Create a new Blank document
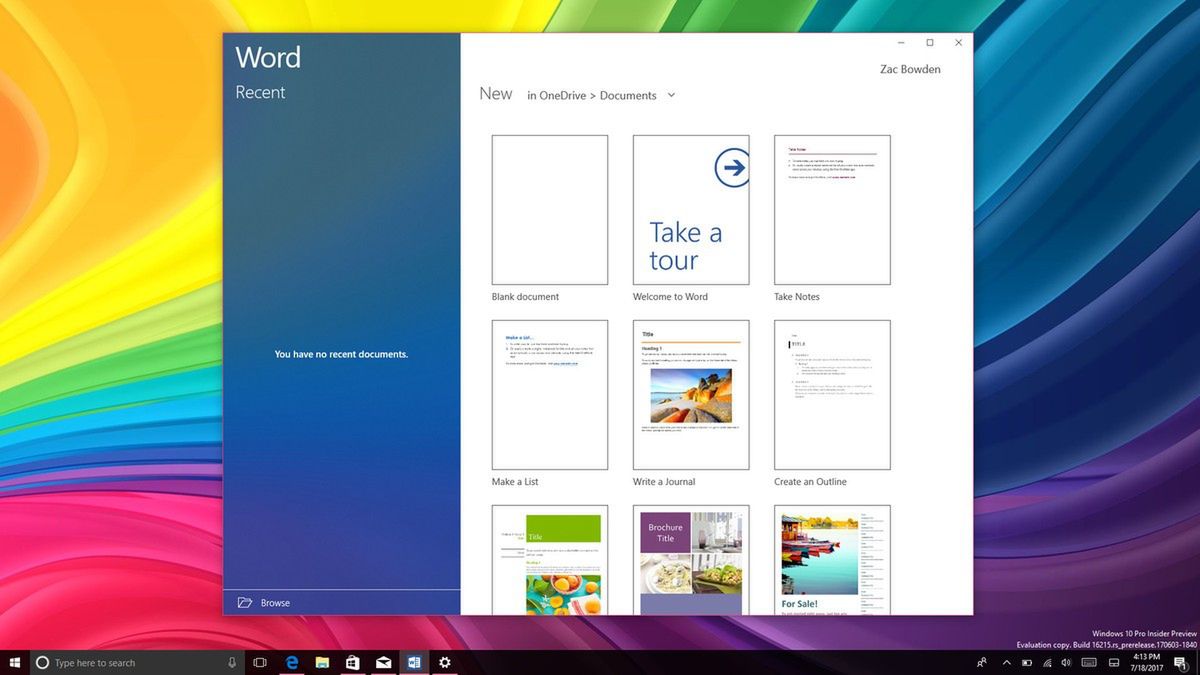The height and width of the screenshot is (675, 1200). 548,208
